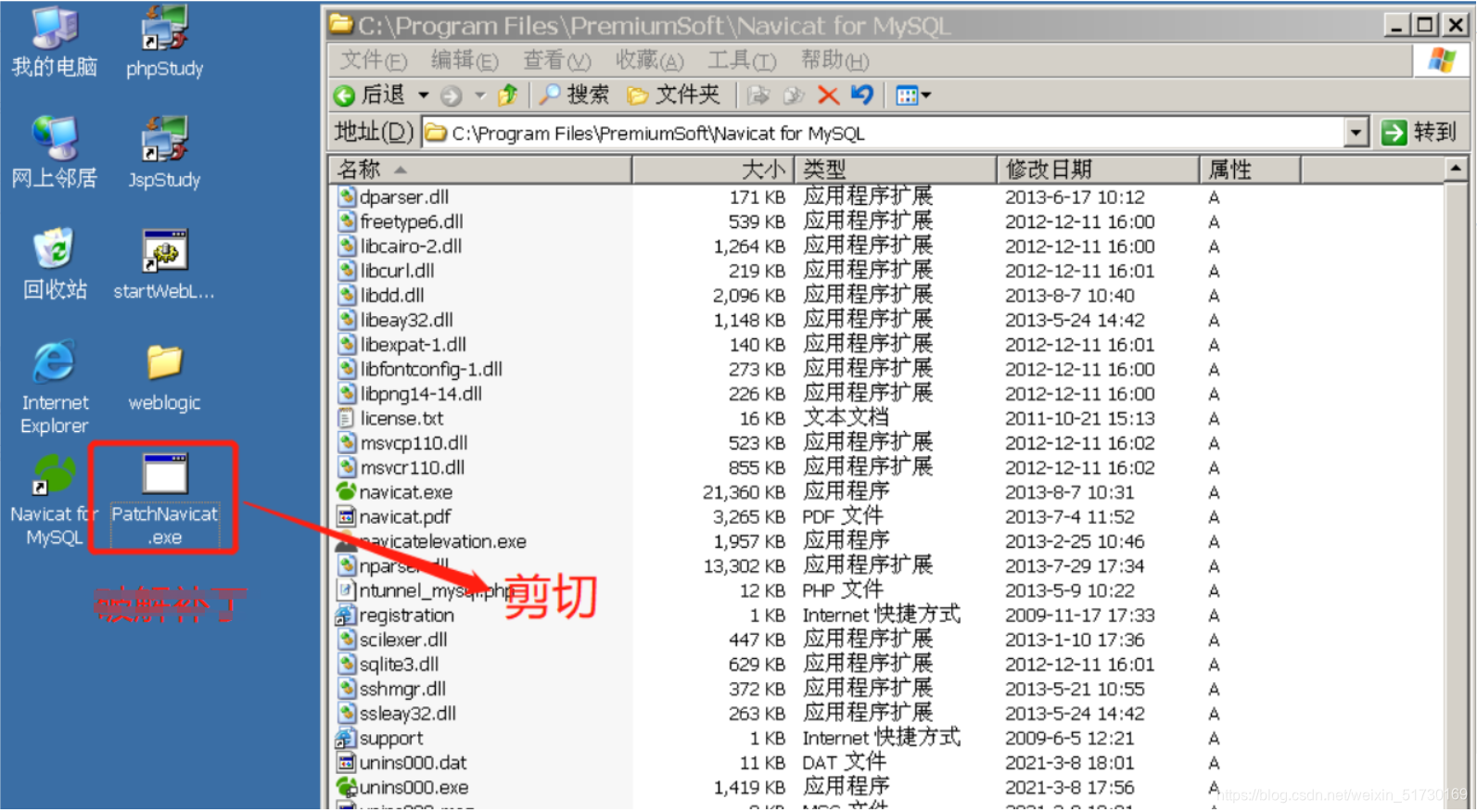Click the red X delete toolbar icon
Viewport: 1477px width, 812px height.
point(828,95)
